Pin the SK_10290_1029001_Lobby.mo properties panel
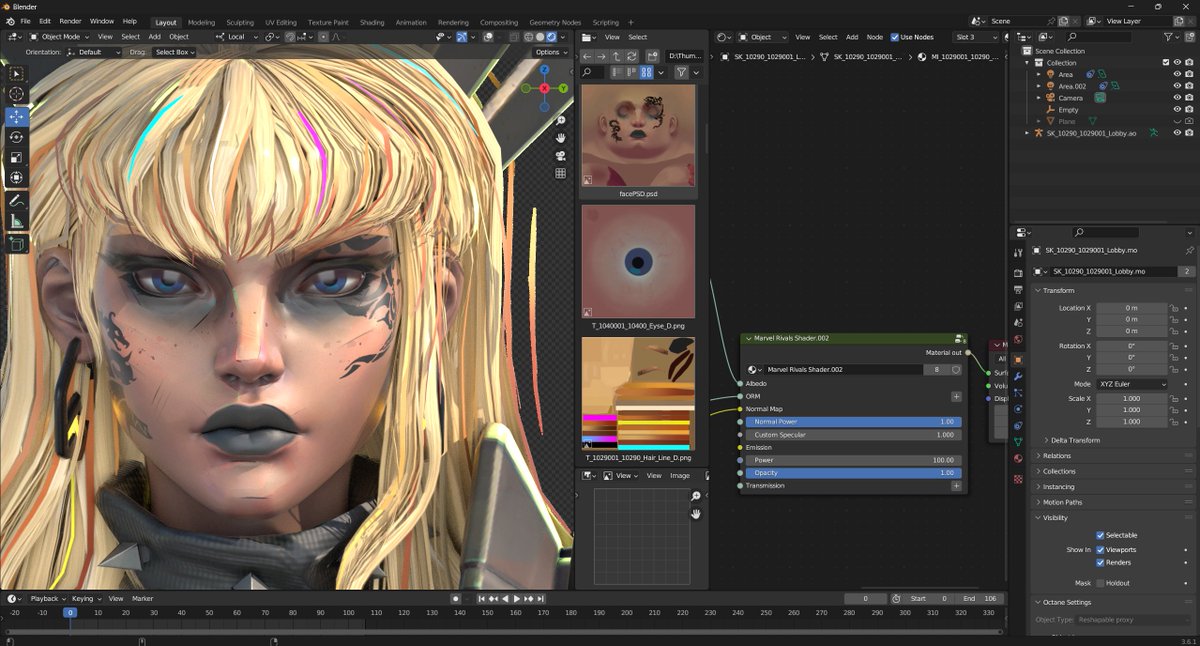 coord(1189,251)
